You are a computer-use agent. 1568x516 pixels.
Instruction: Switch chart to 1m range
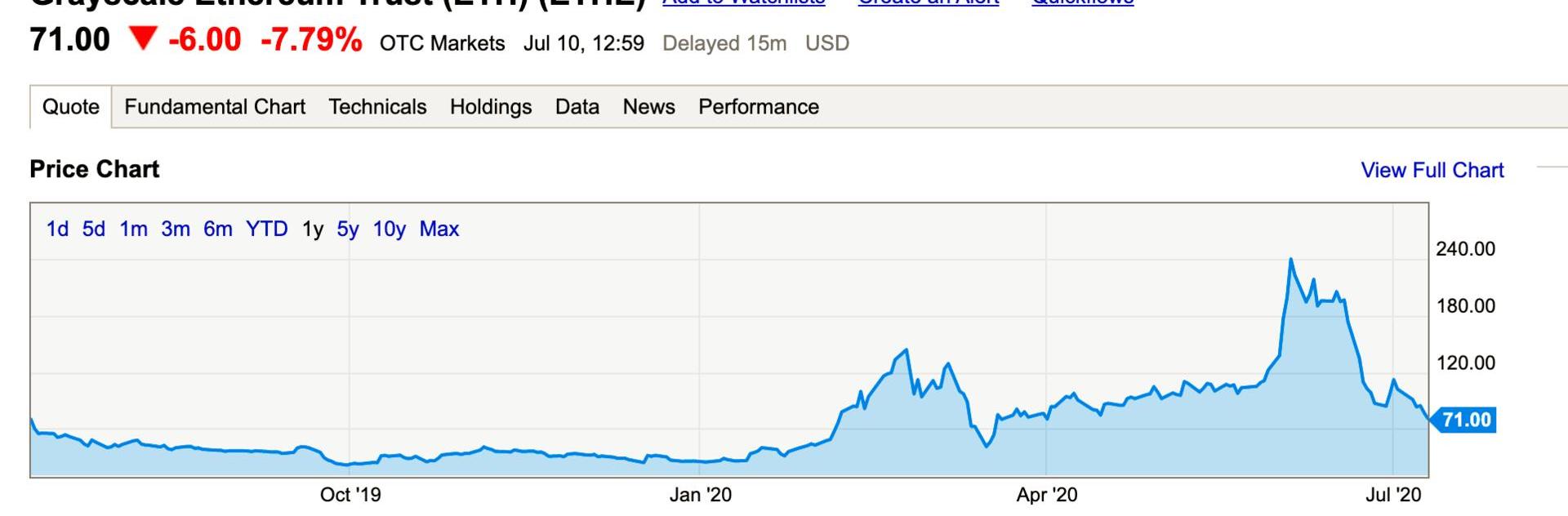133,229
